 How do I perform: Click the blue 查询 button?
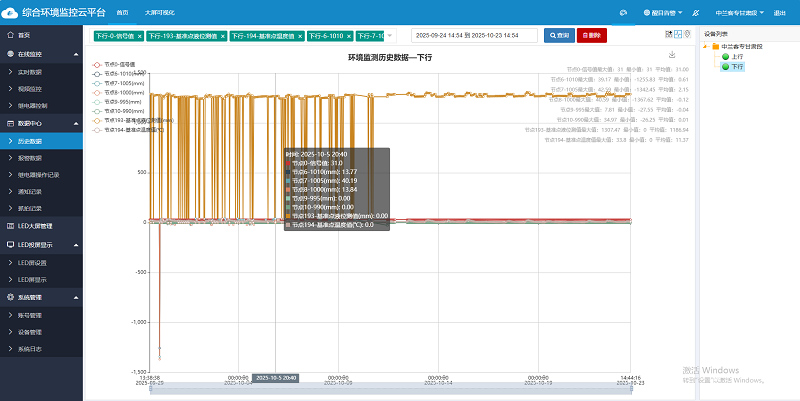coord(559,35)
